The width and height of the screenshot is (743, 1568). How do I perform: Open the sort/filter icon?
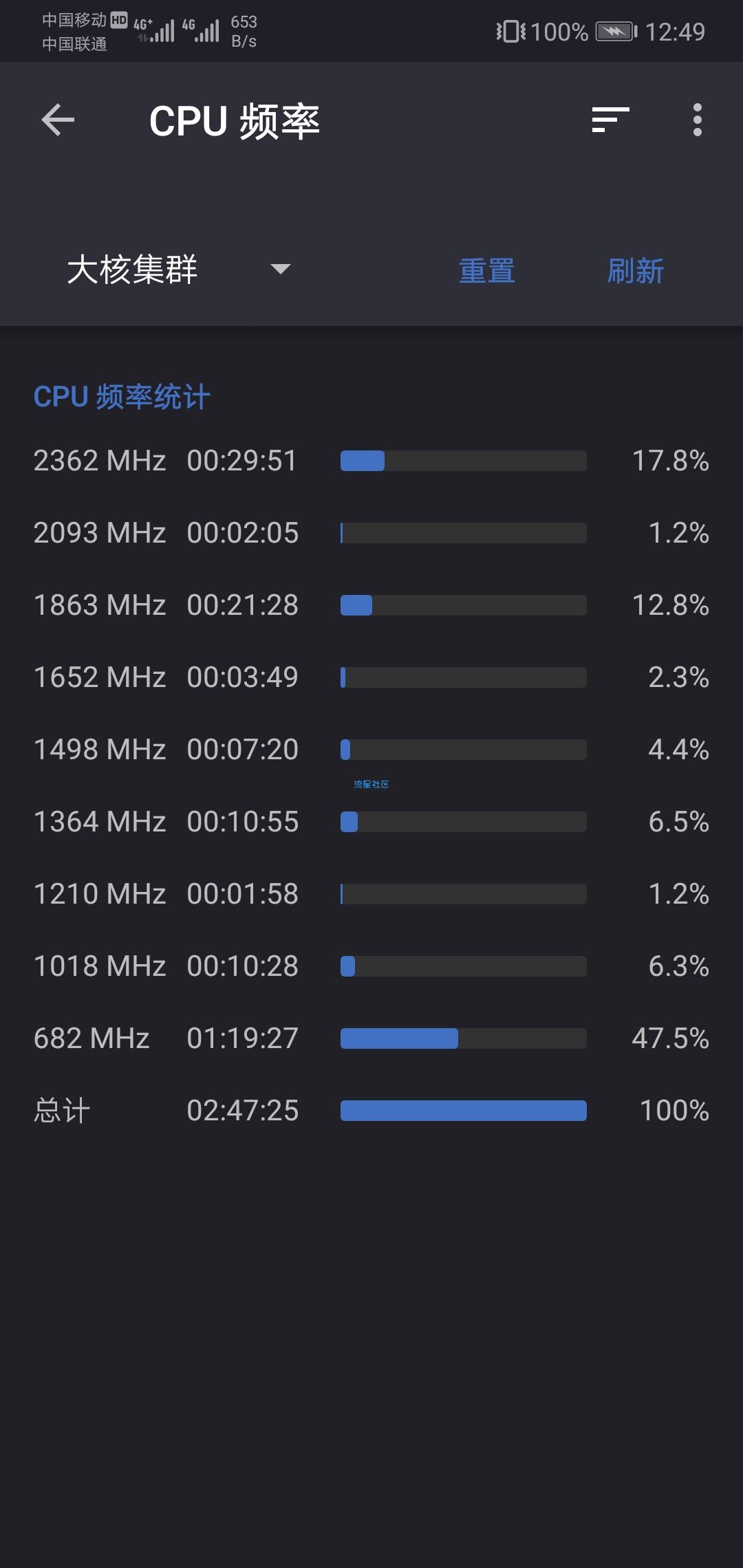611,120
